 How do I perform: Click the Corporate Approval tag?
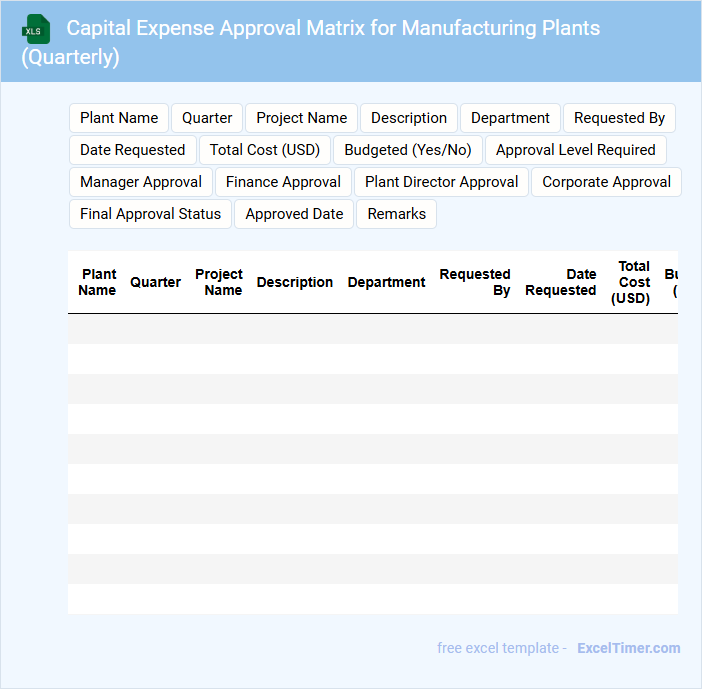click(x=606, y=182)
